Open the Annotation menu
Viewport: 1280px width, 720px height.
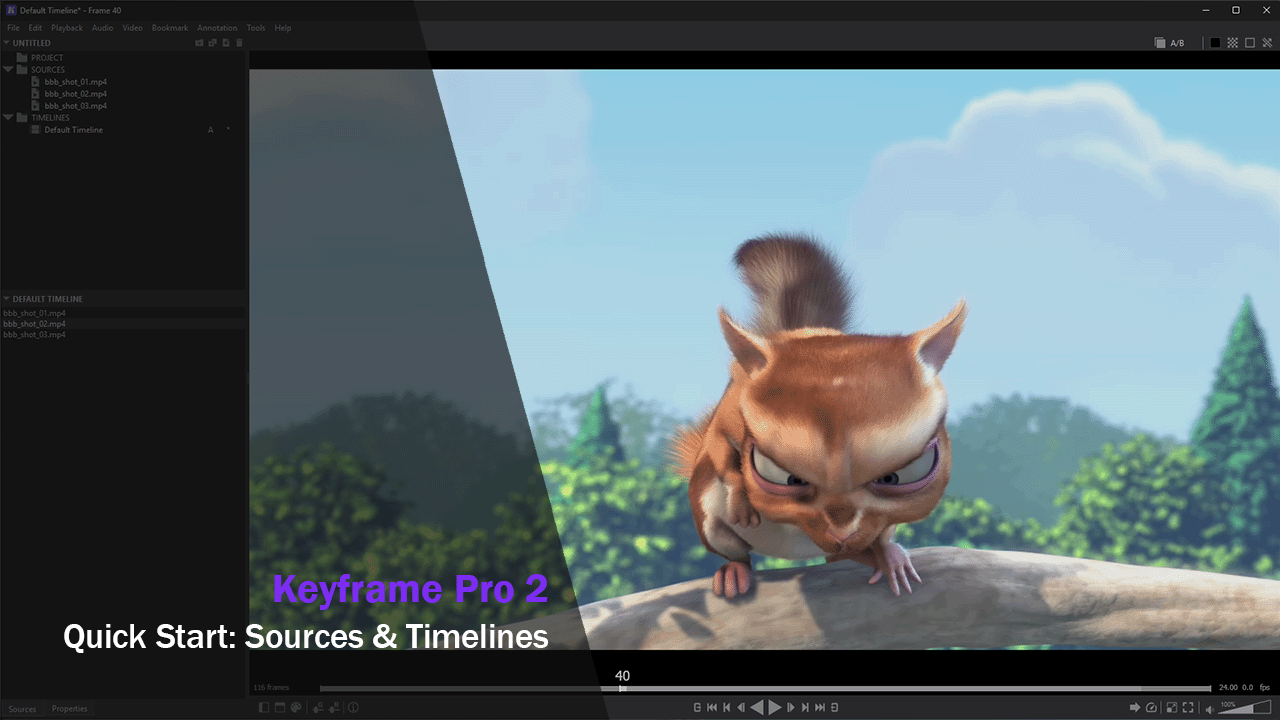click(217, 28)
